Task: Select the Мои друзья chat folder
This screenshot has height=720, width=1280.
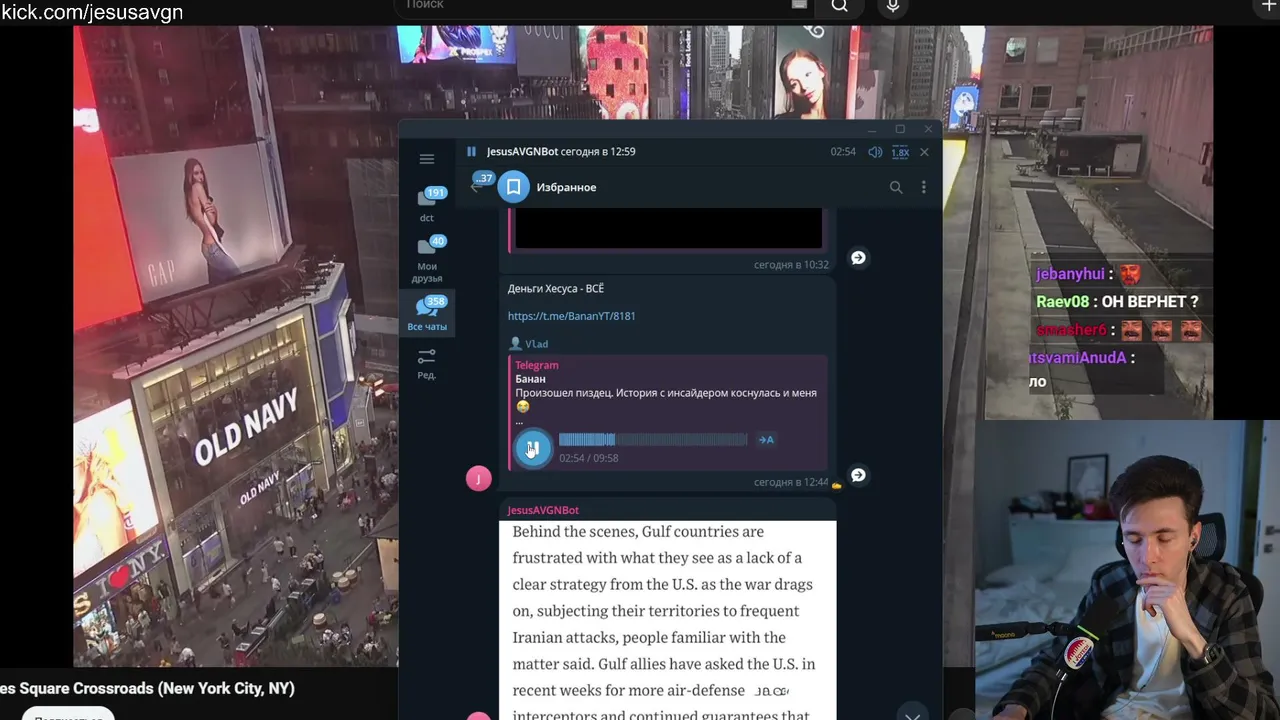Action: pos(427,260)
